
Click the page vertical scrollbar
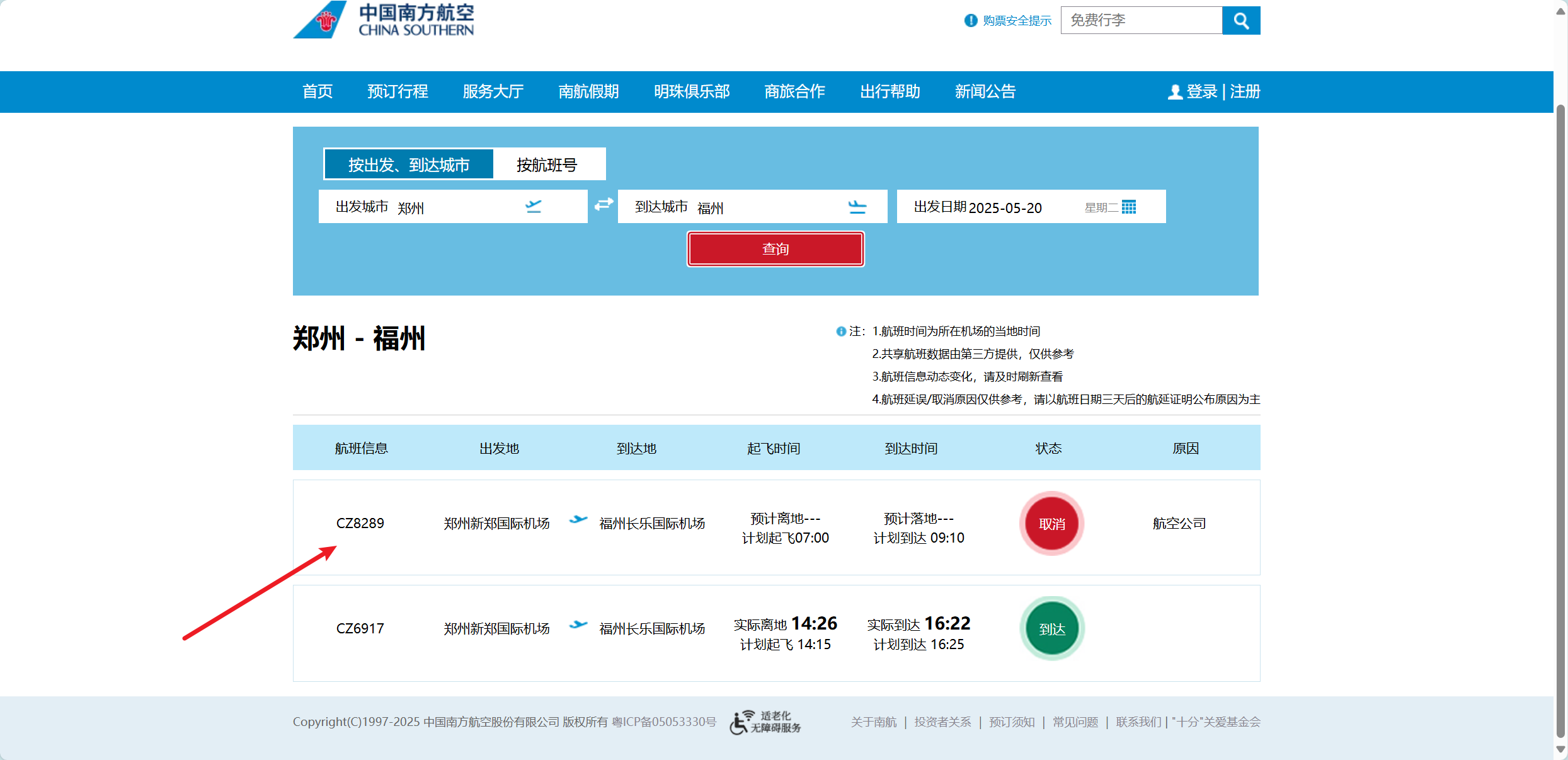(x=1560, y=422)
